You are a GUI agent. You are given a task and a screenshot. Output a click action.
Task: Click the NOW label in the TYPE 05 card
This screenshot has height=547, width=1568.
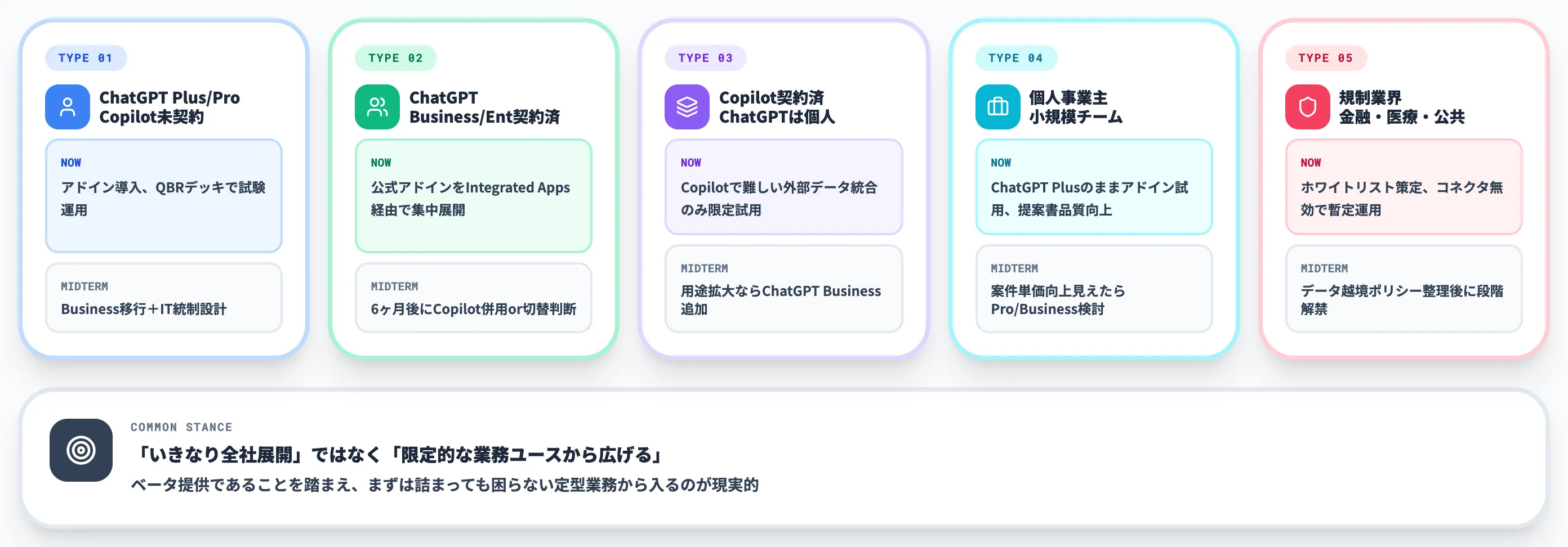[1311, 163]
